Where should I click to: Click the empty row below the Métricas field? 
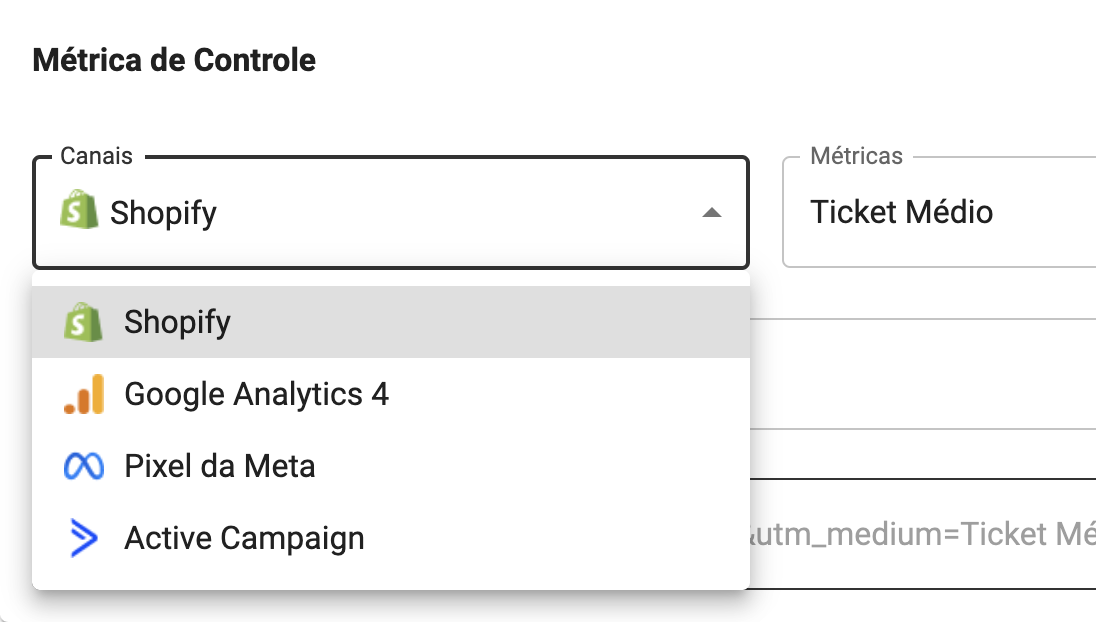point(923,374)
